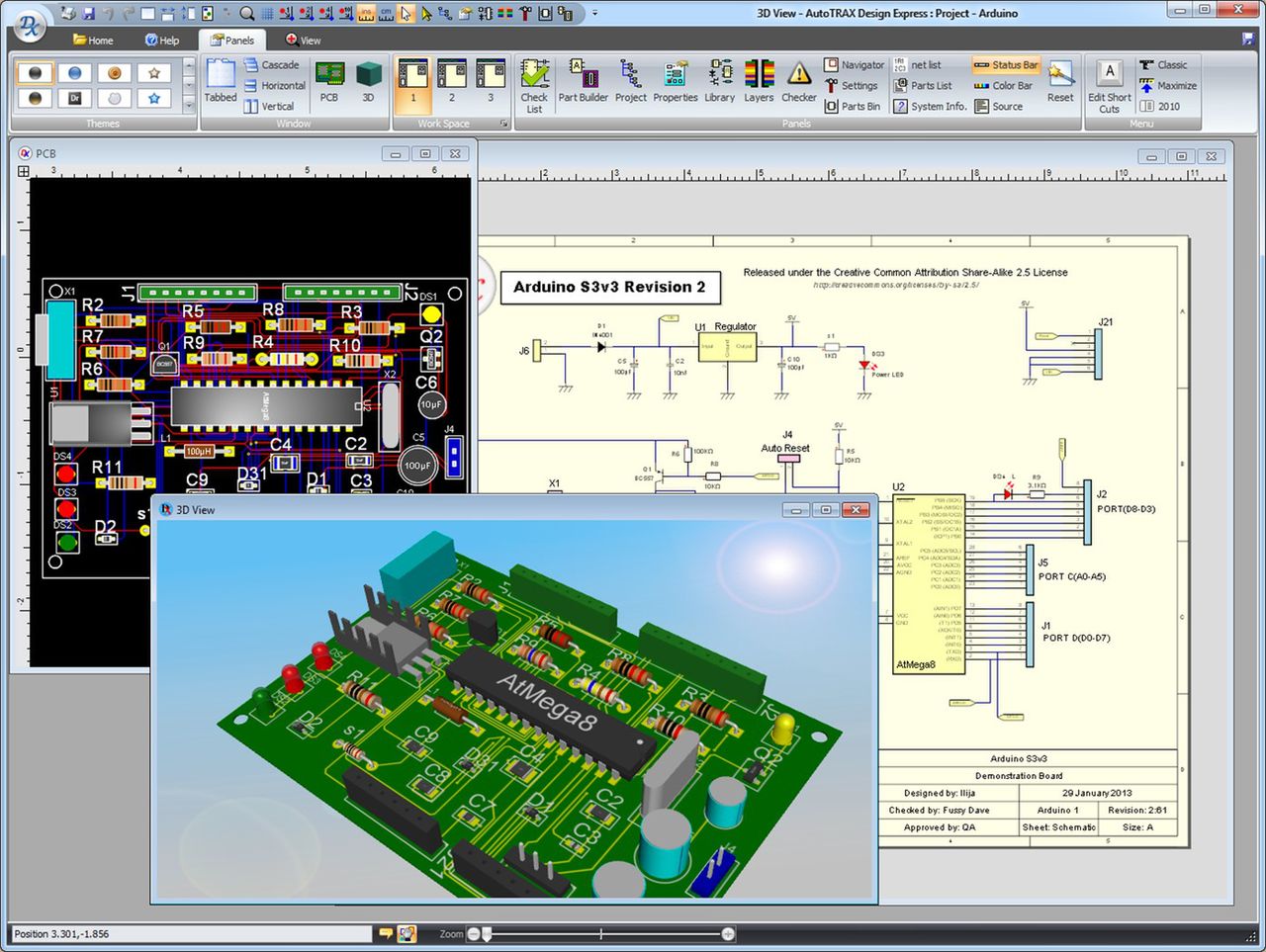Switch to Classic menu style
The height and width of the screenshot is (952, 1266).
[1163, 65]
